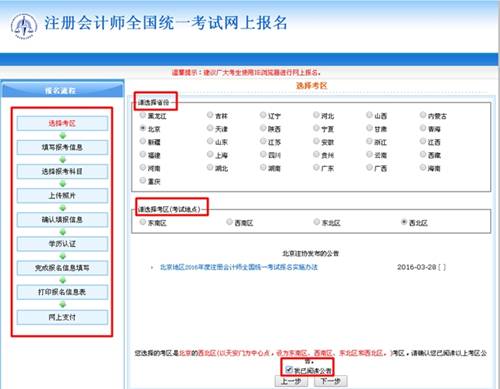Choose the 甘肃 radio button
Screen dimensions: 500x389
(x=369, y=128)
